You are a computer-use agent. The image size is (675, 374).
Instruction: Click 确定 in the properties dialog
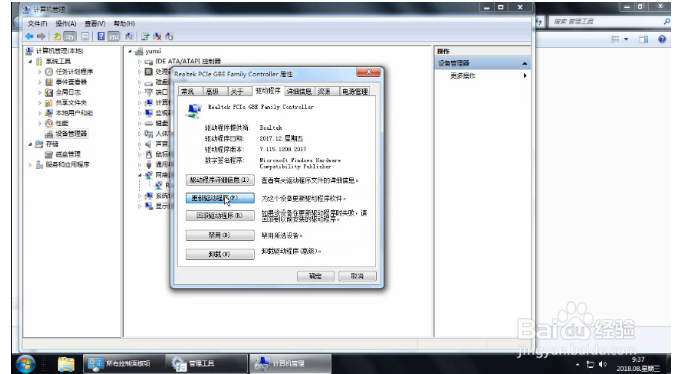pyautogui.click(x=316, y=276)
